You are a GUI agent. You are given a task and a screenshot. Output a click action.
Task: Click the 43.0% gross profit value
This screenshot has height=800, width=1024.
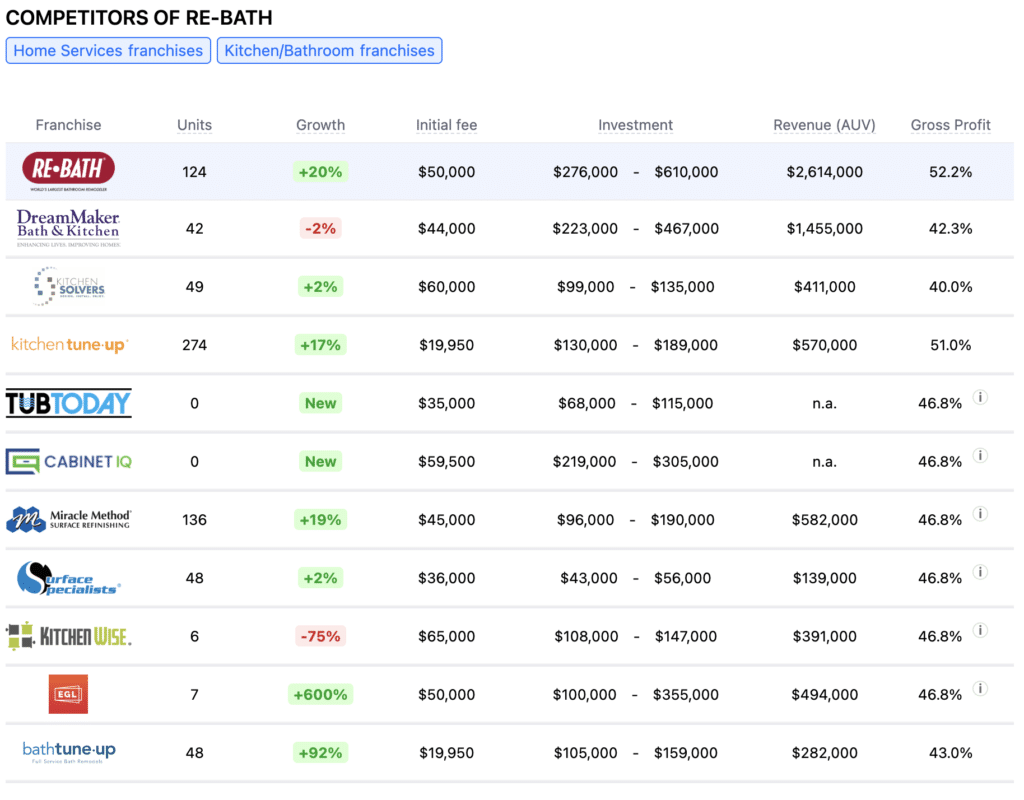pos(950,753)
